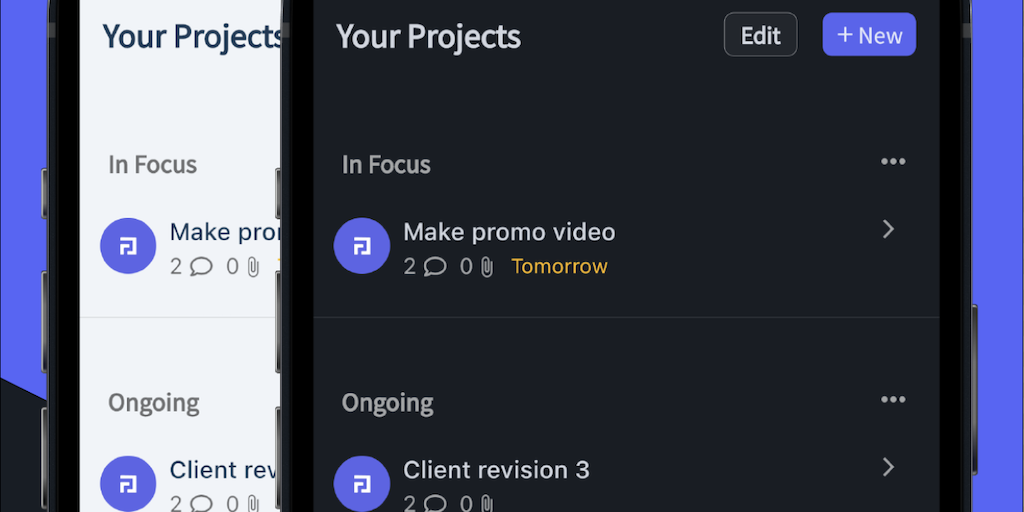Open the Make promo video project title
This screenshot has width=1024, height=512.
[509, 232]
